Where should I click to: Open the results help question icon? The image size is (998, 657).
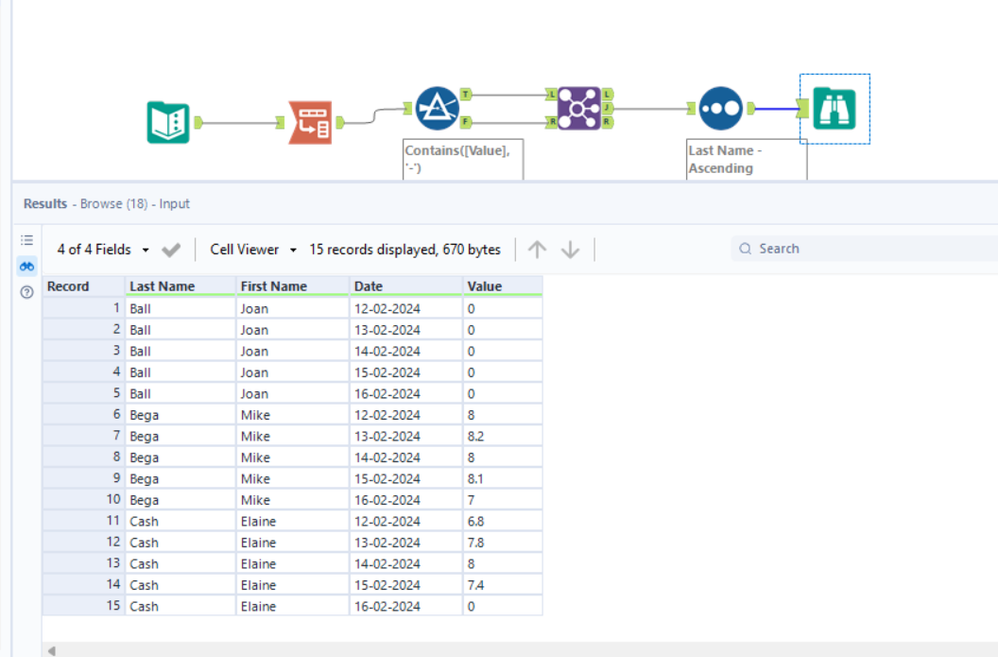27,292
